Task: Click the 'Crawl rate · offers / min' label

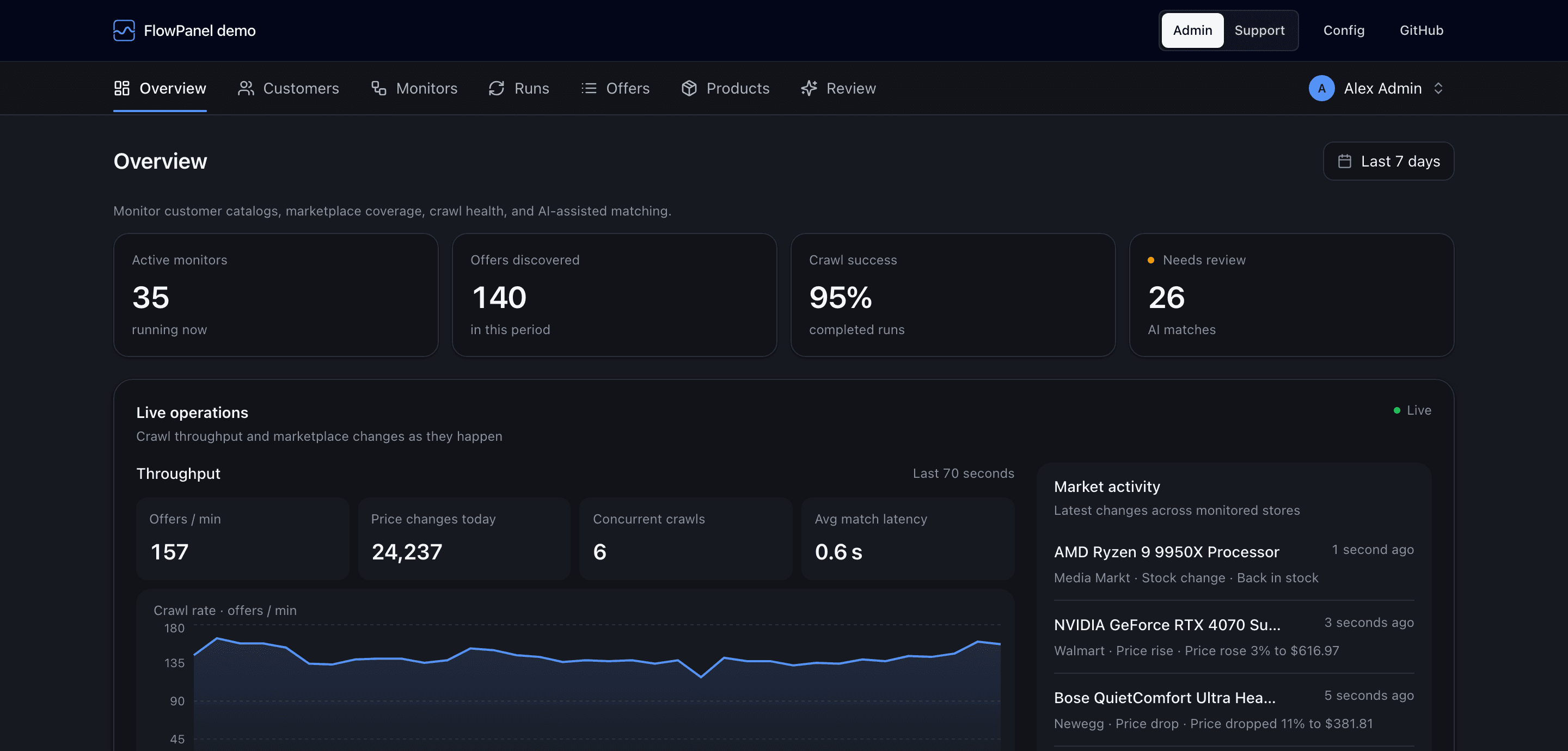Action: tap(225, 611)
